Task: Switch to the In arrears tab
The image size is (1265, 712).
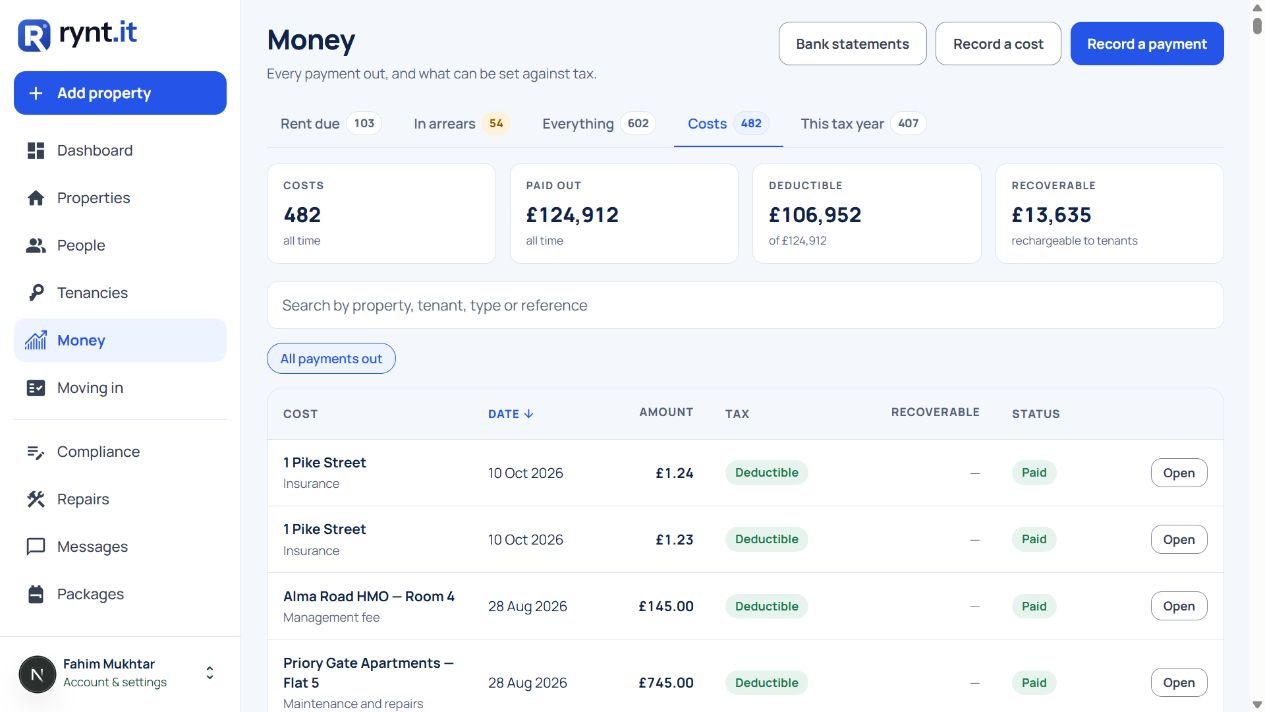Action: 460,124
